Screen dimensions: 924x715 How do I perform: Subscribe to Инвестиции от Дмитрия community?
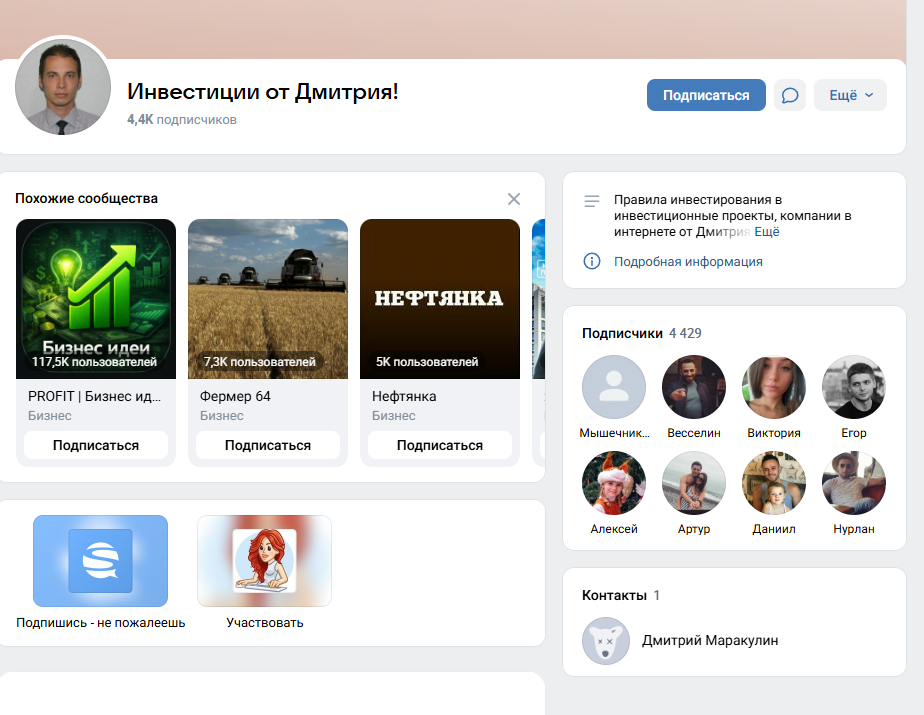click(706, 95)
